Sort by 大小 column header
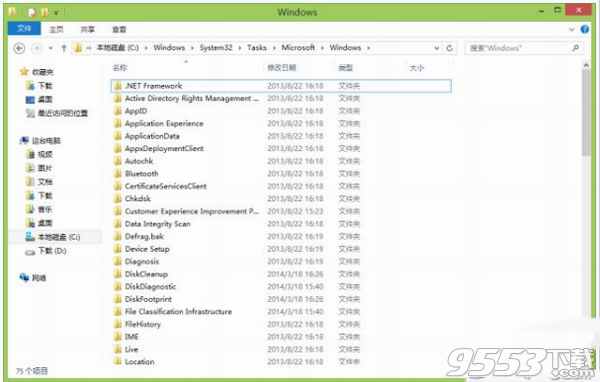Screen dimensions: 600x382 [416, 68]
